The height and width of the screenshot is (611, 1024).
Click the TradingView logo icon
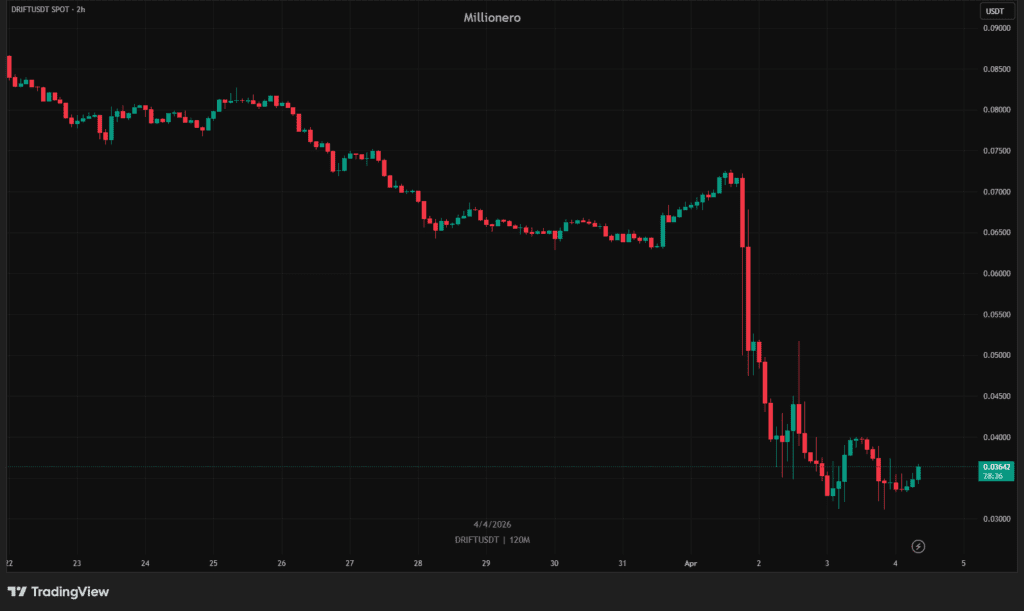[x=17, y=591]
